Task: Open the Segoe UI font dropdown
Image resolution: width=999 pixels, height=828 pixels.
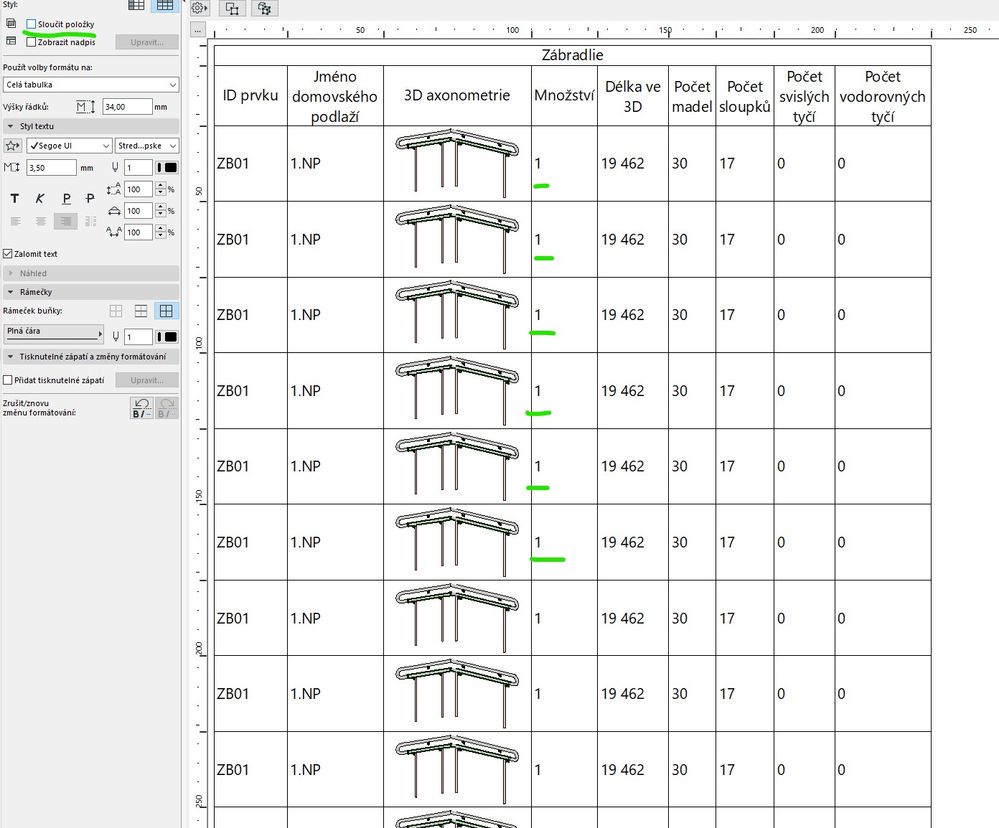Action: pos(69,146)
